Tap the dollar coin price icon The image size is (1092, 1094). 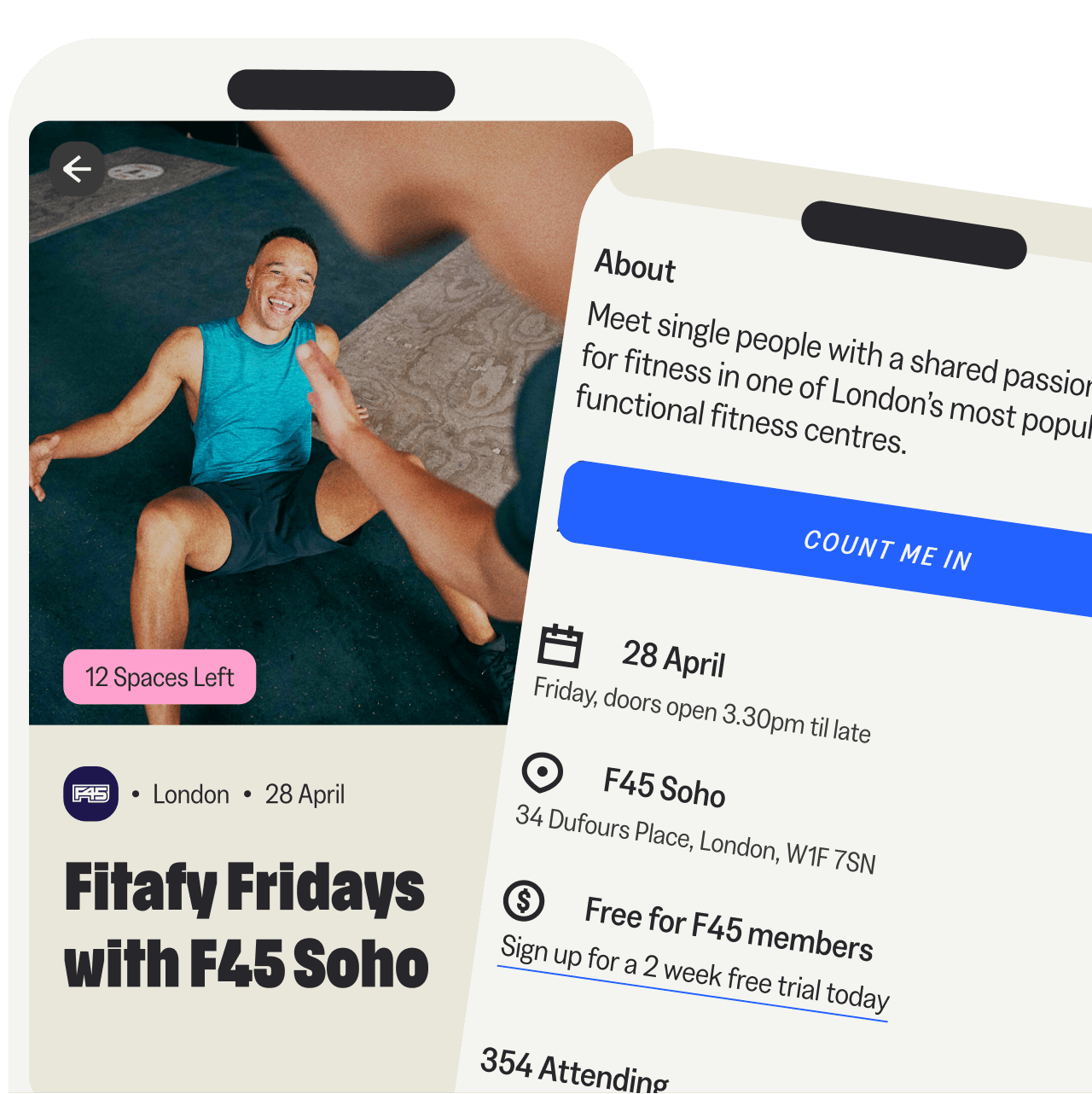pos(524,900)
